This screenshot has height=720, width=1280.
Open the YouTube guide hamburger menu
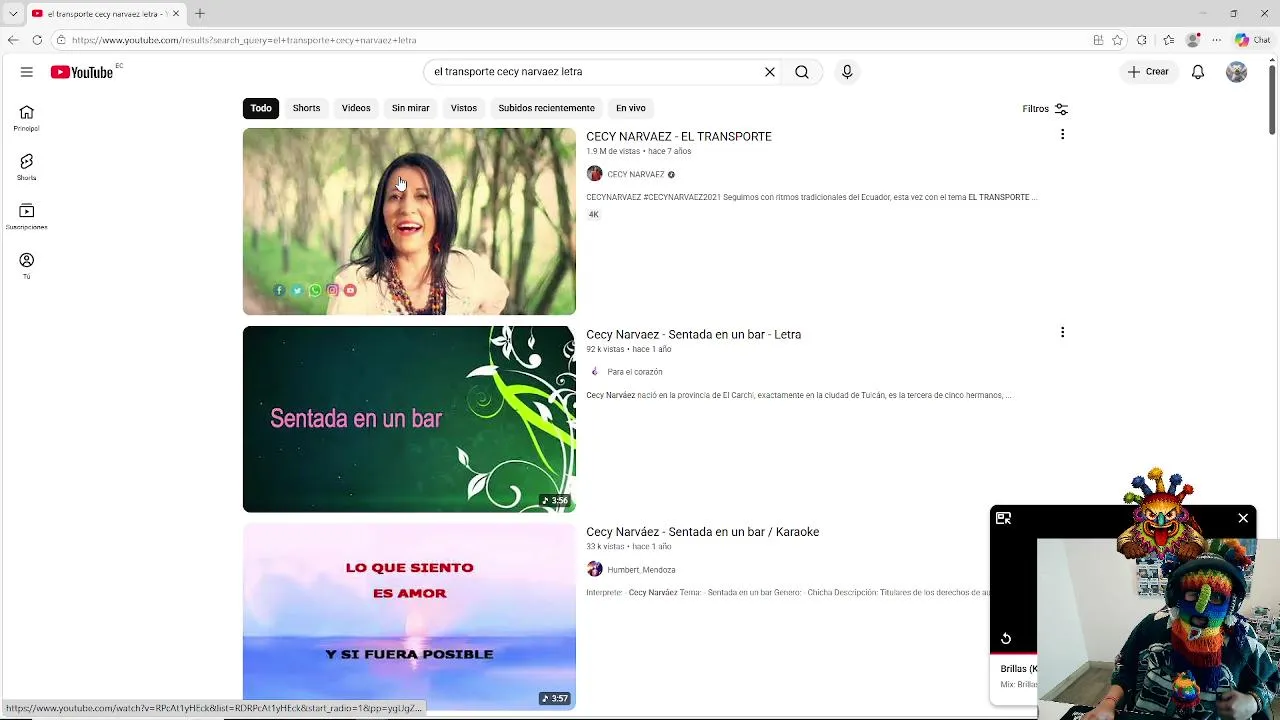tap(27, 72)
